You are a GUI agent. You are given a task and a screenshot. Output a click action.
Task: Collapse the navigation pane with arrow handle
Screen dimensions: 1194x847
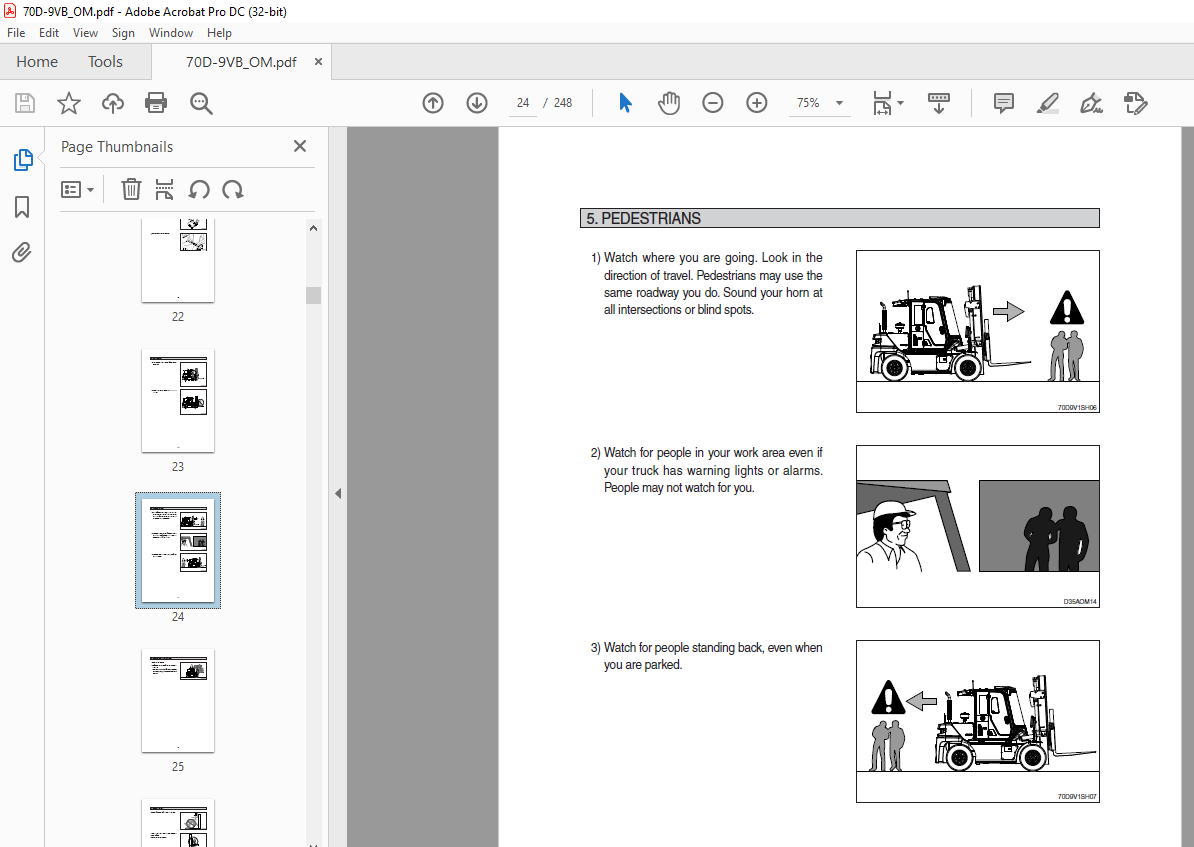click(x=337, y=493)
